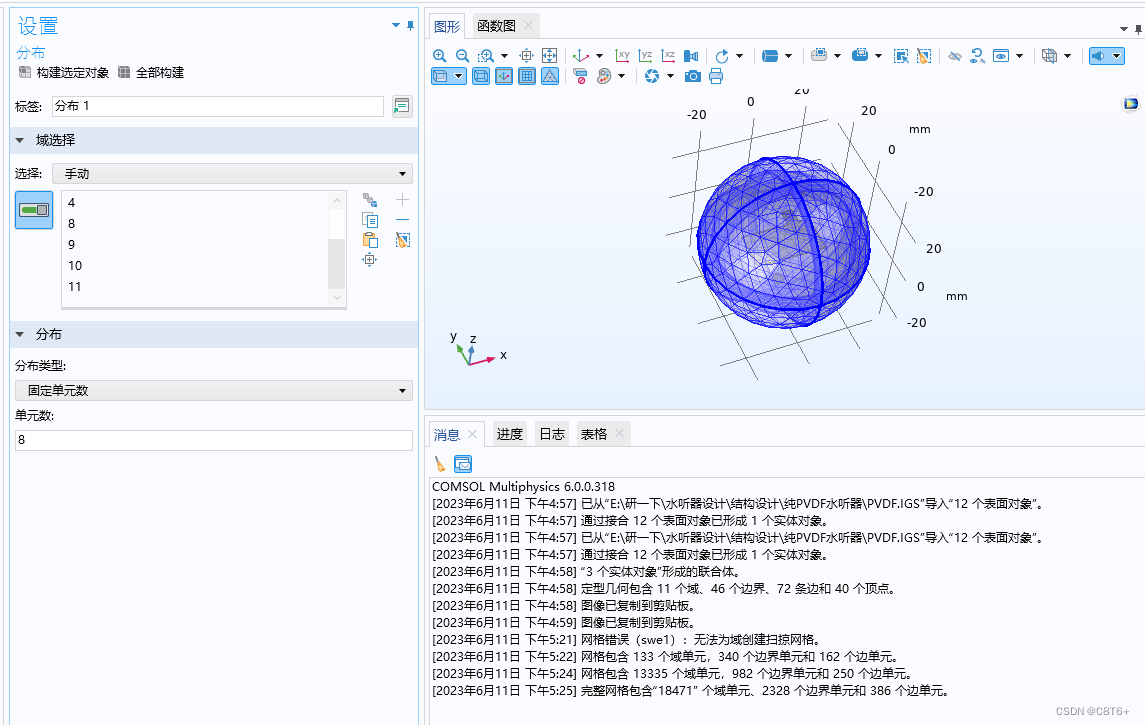Open default view dropdown arrow
This screenshot has width=1145, height=725.
coord(600,55)
